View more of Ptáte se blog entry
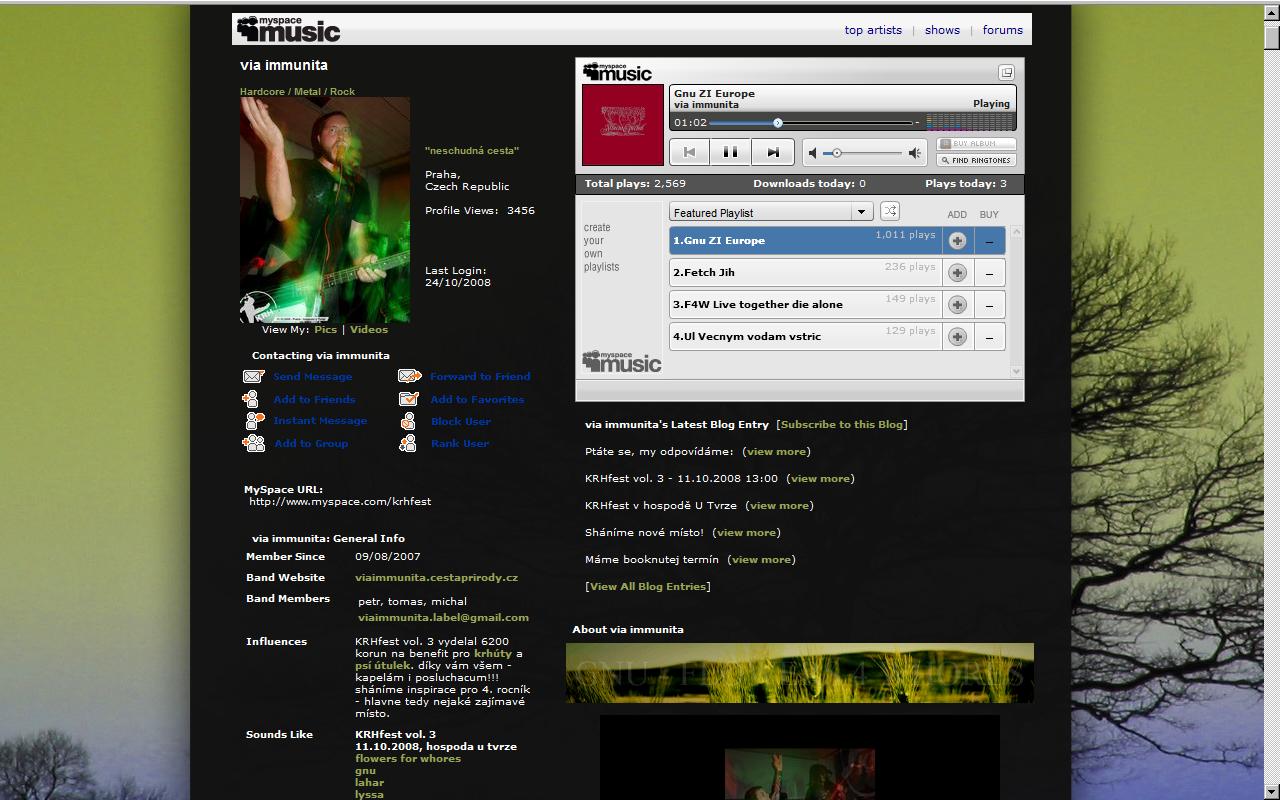Image resolution: width=1280 pixels, height=800 pixels. point(776,451)
